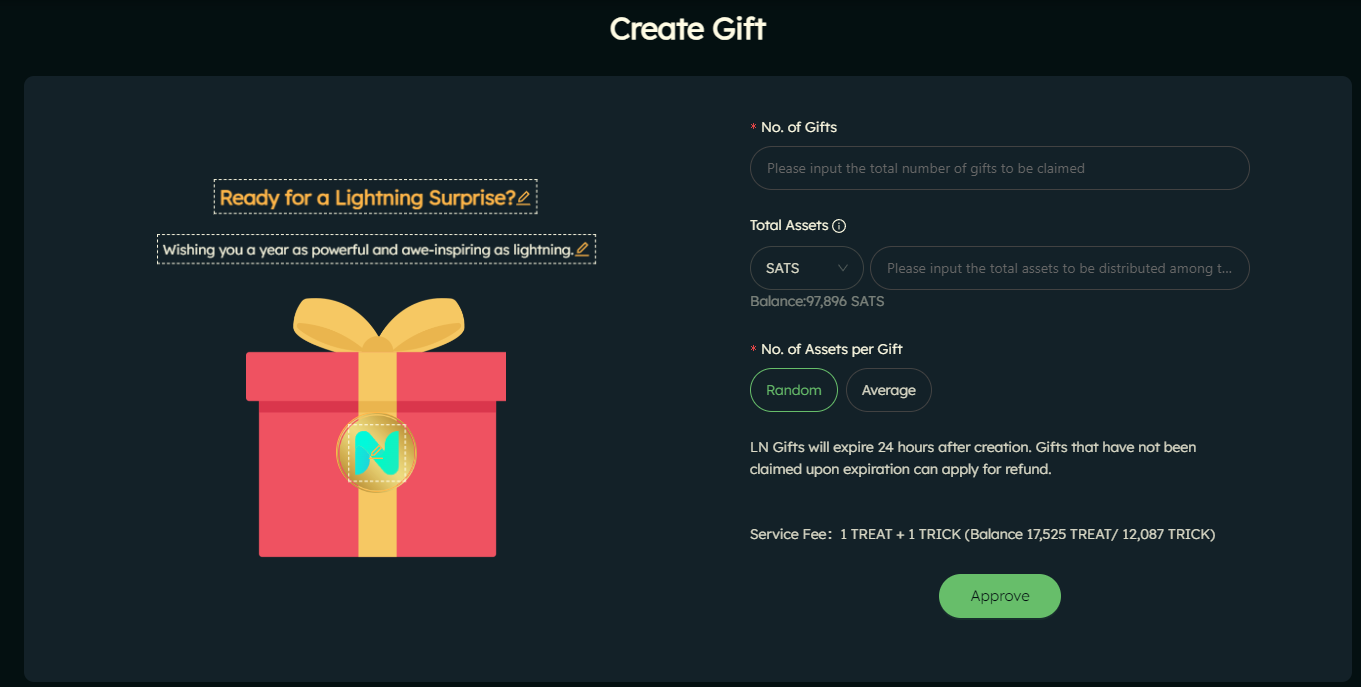1361x687 pixels.
Task: Click the pencil icon after the lightning wish message
Action: tap(582, 249)
